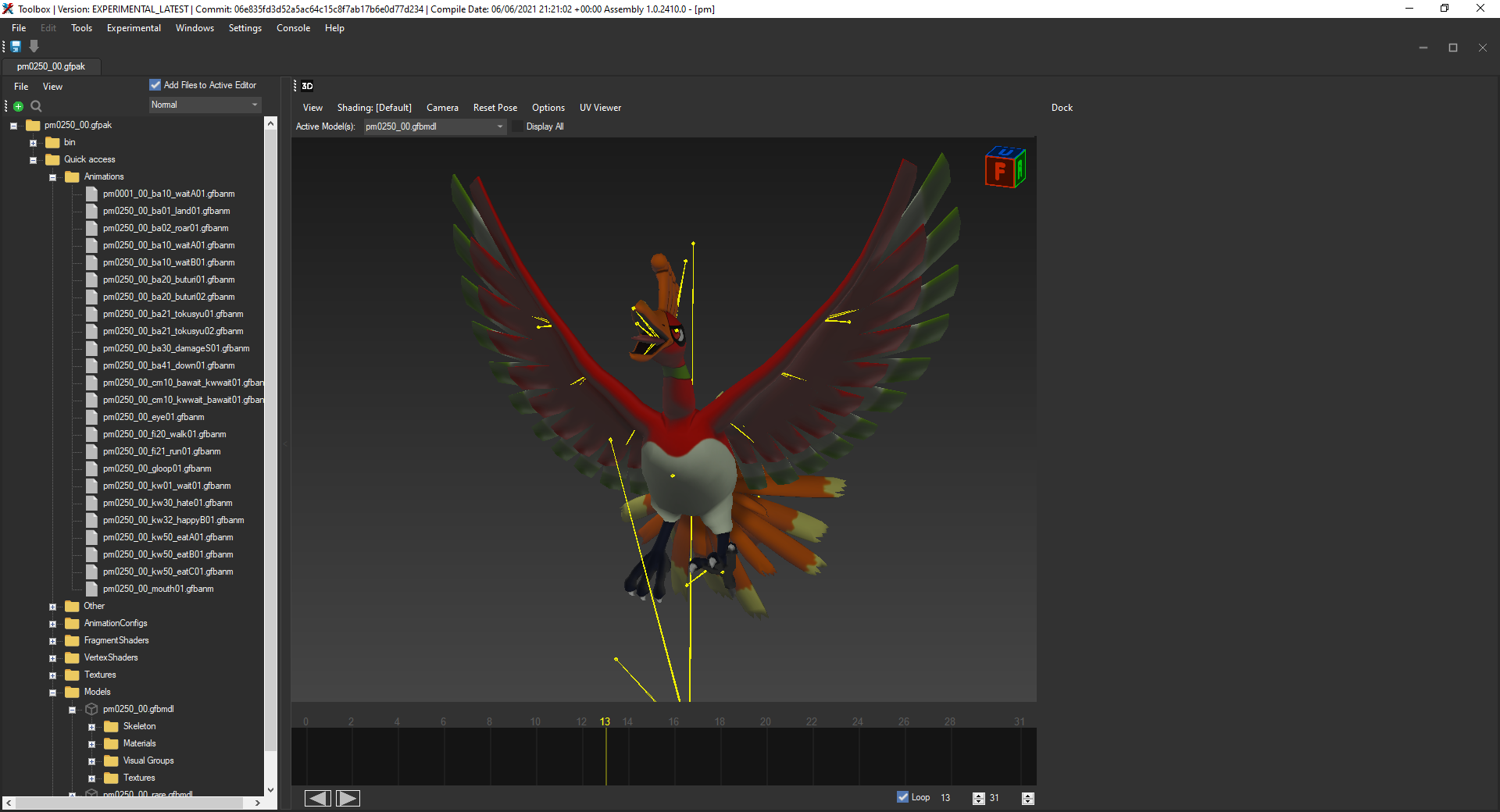Click the magnifier search icon above tree
The width and height of the screenshot is (1500, 812).
(x=36, y=106)
